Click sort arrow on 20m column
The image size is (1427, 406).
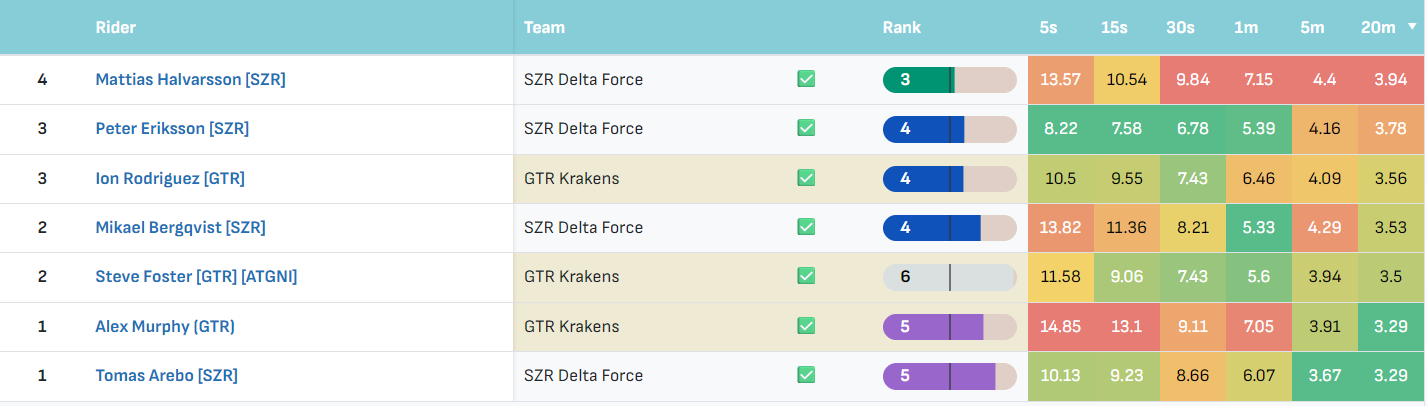coord(1411,28)
